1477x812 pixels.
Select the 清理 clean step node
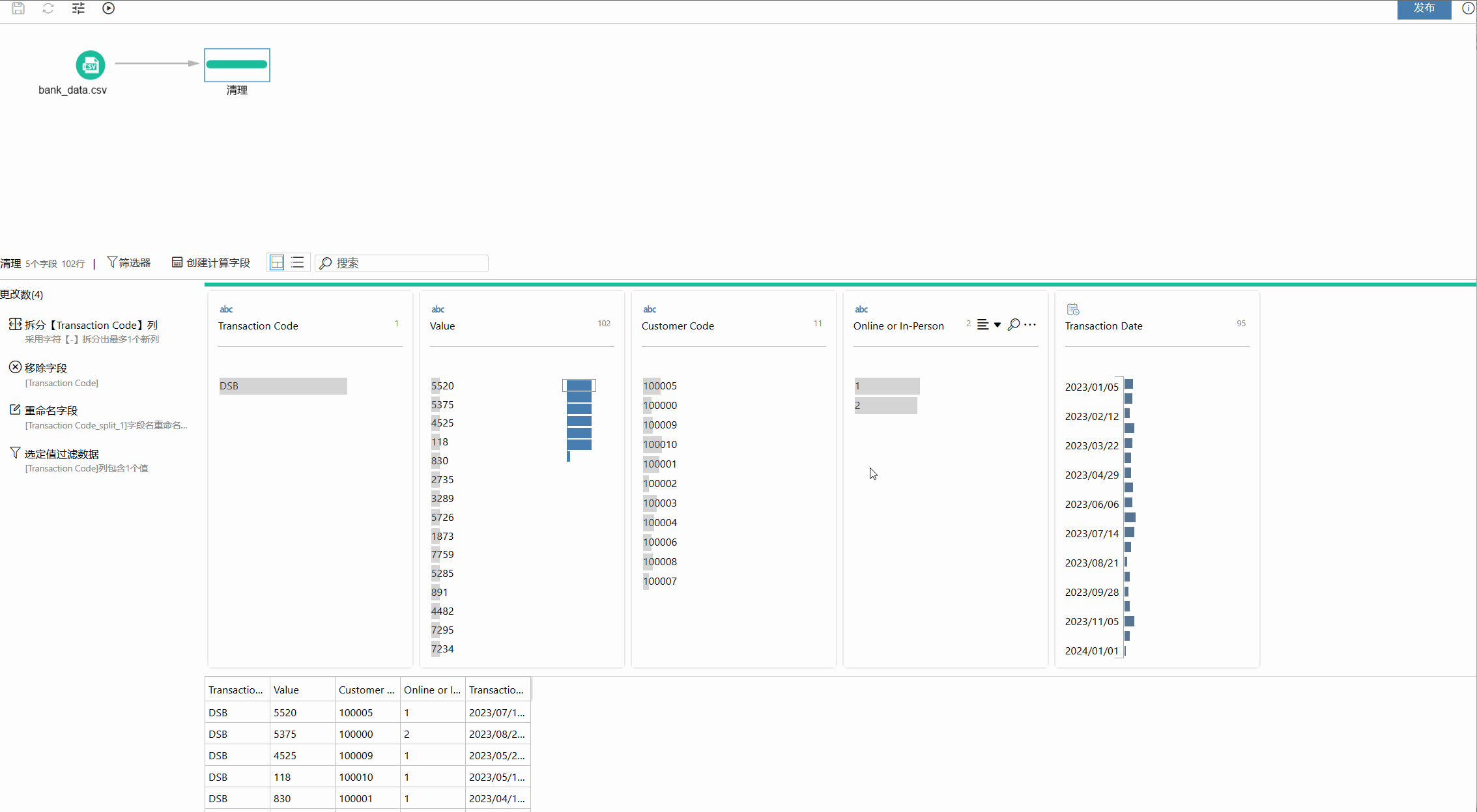237,64
